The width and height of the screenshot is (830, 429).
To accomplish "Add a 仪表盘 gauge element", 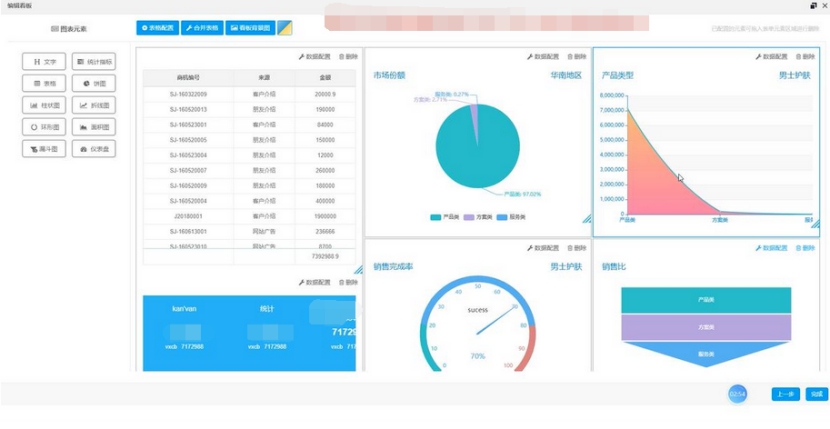I will [x=94, y=149].
